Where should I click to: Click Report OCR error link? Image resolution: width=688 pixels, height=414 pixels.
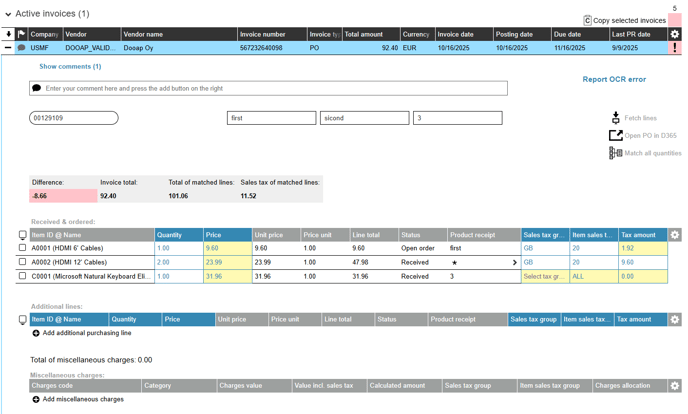614,79
